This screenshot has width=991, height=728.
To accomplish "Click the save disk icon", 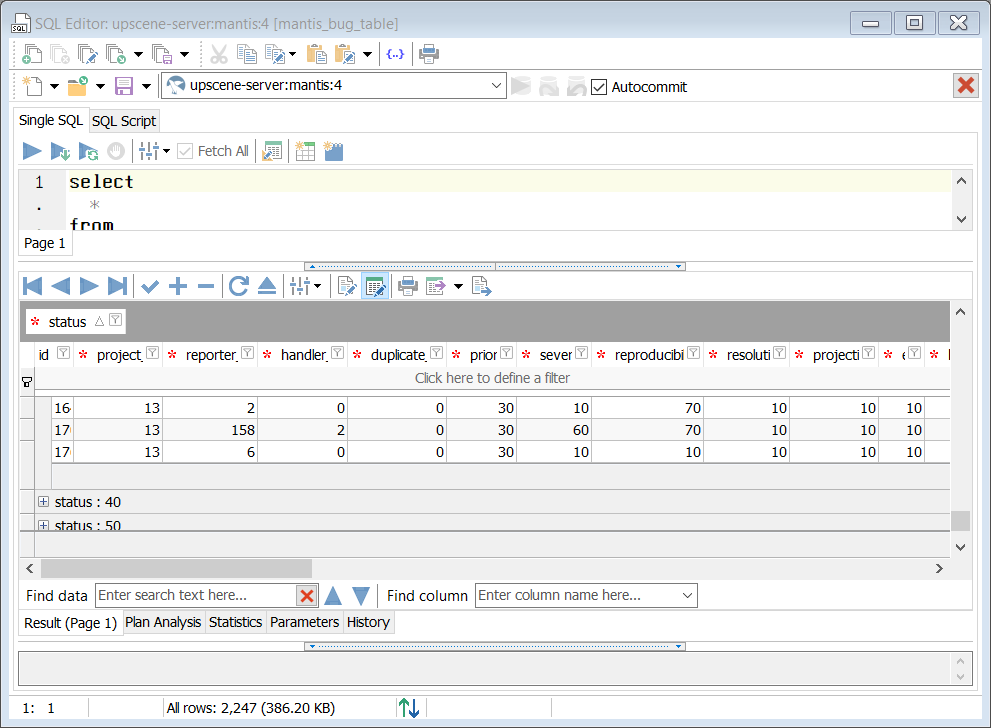I will (125, 86).
